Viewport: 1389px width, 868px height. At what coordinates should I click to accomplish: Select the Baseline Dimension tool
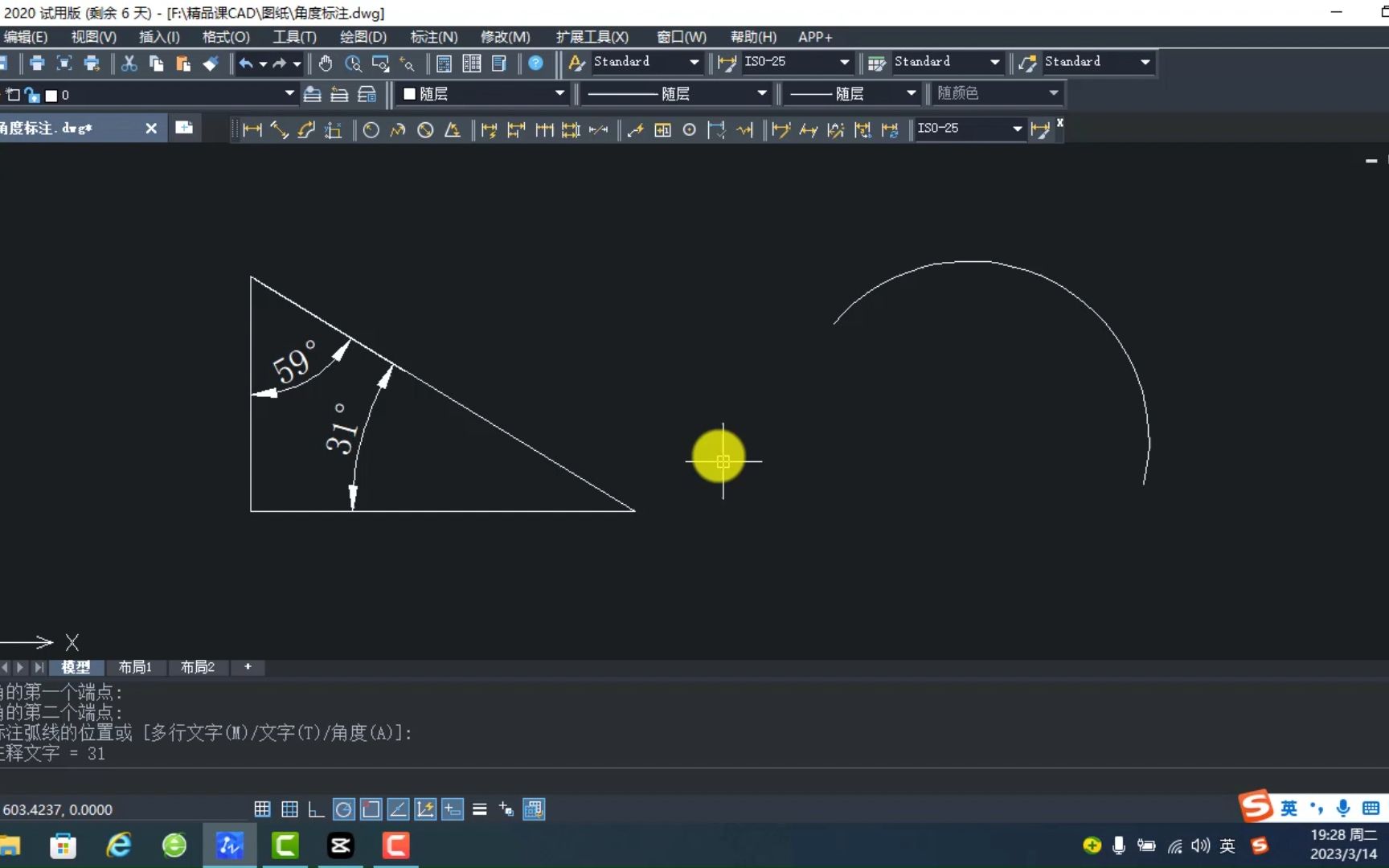pos(517,129)
